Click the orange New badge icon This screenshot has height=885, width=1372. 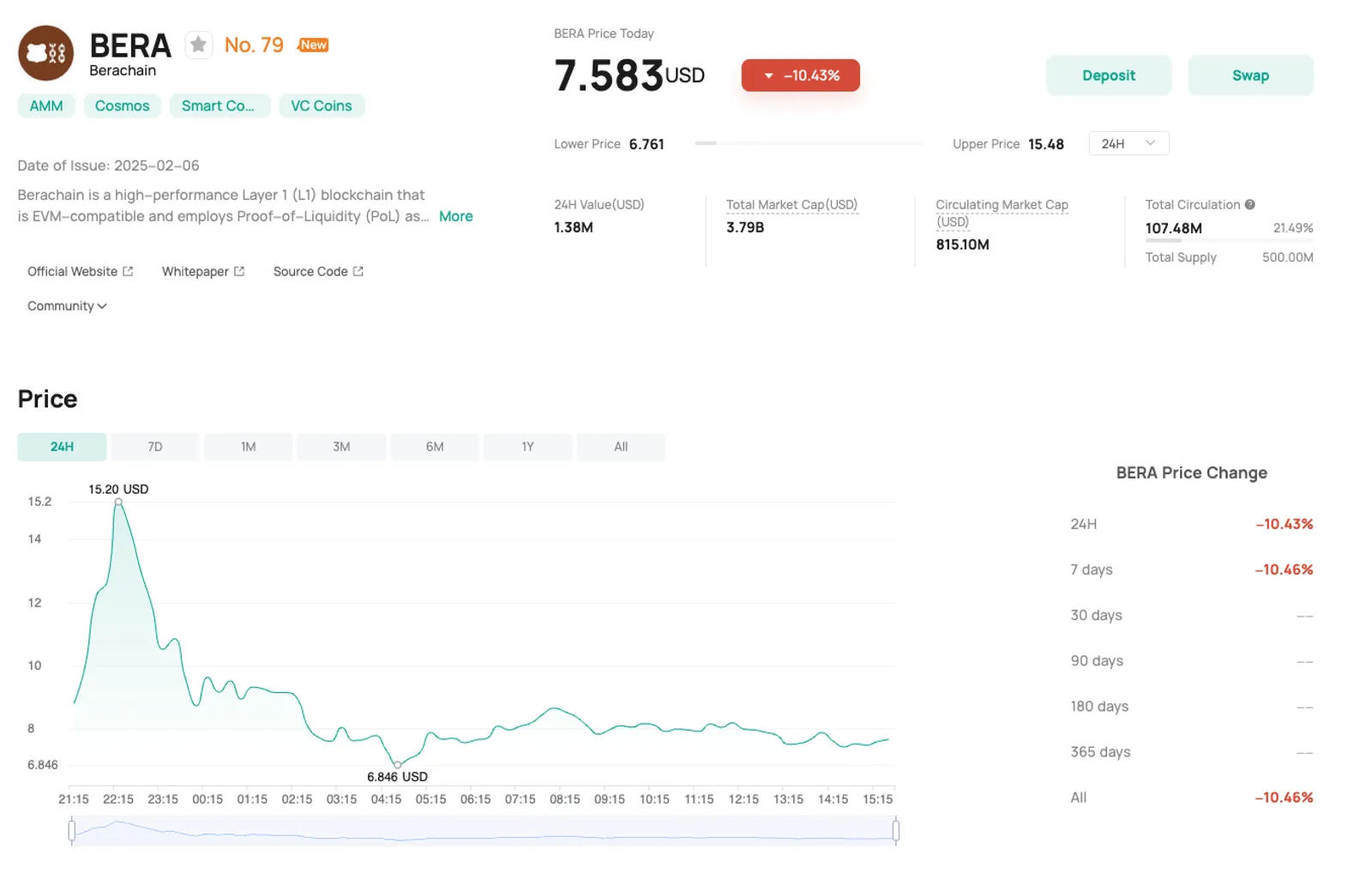click(313, 45)
